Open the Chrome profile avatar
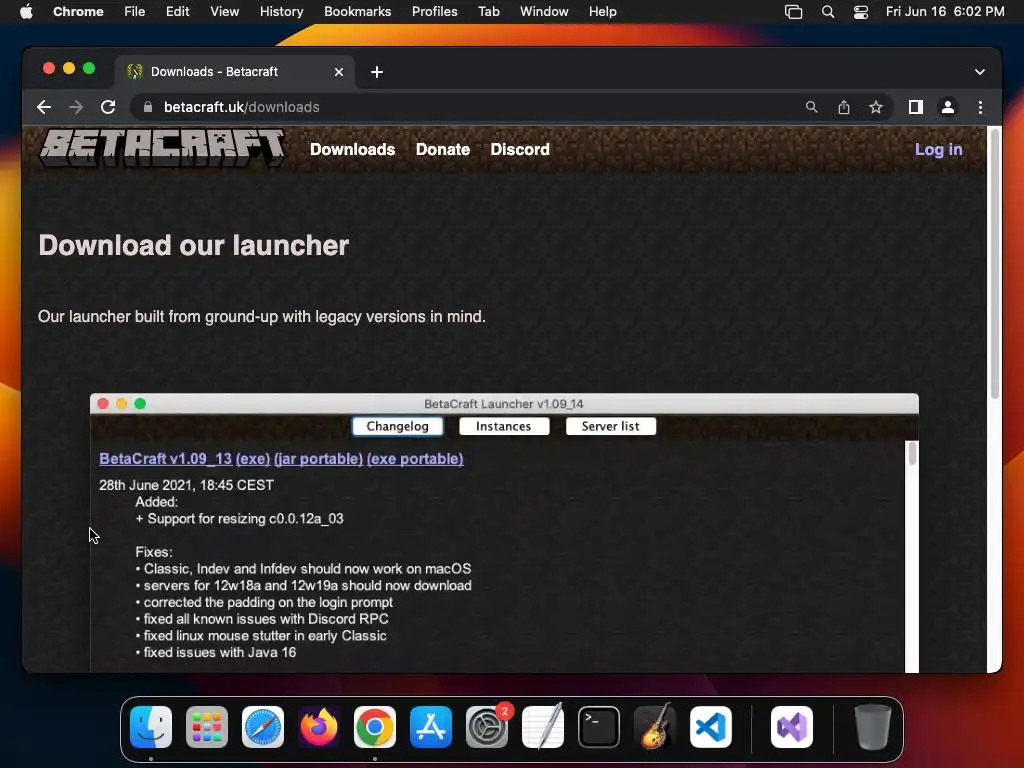1024x768 pixels. click(x=948, y=107)
